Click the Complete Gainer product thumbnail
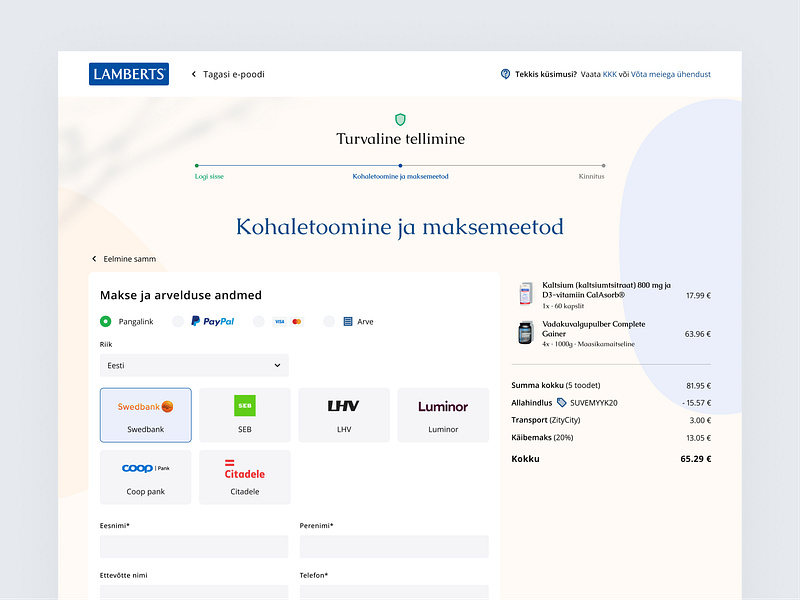Viewport: 800px width, 600px height. point(526,333)
